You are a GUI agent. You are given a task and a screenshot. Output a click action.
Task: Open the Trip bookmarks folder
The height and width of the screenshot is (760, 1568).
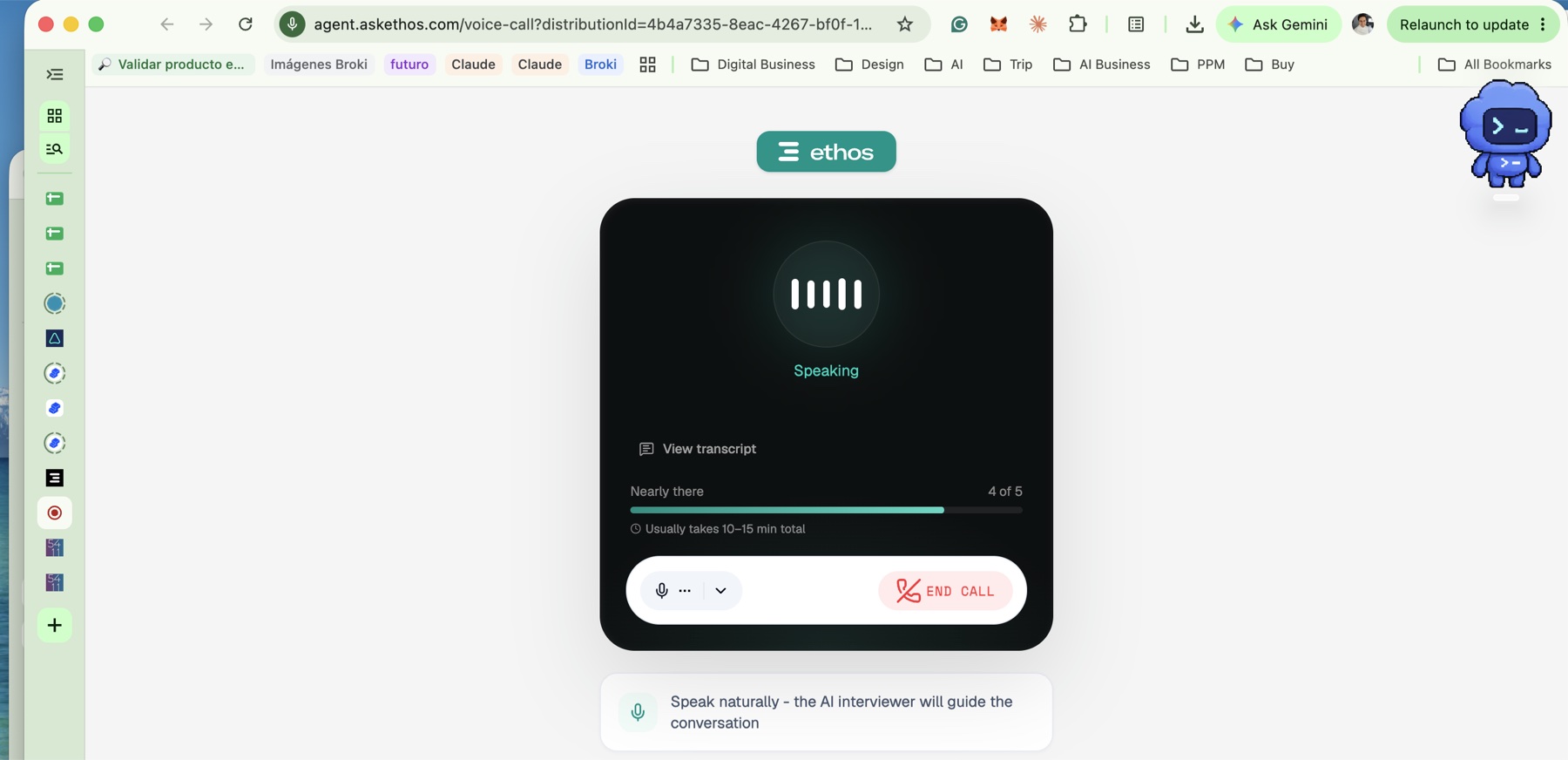1007,64
